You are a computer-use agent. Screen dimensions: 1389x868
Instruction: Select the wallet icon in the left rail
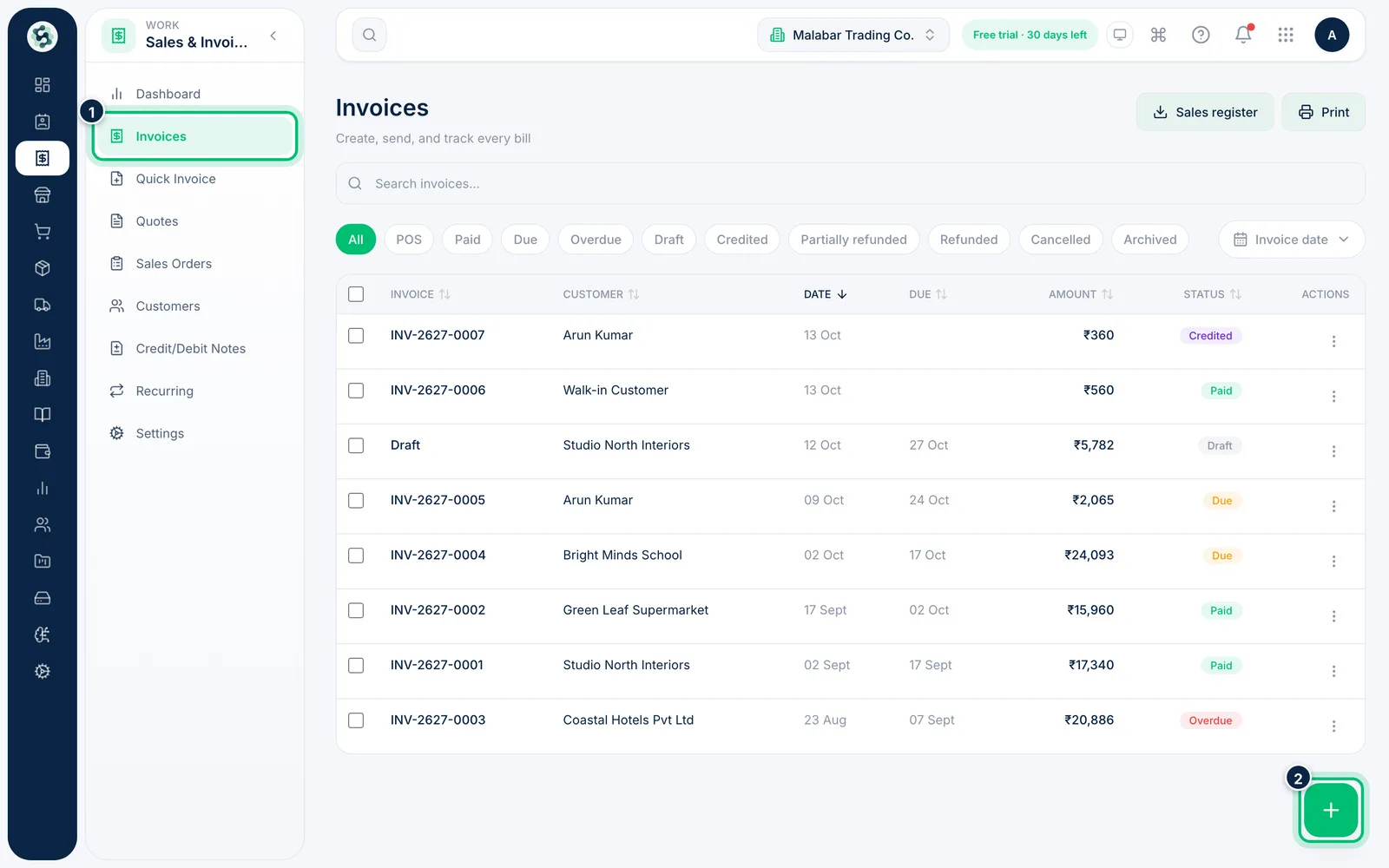click(42, 451)
